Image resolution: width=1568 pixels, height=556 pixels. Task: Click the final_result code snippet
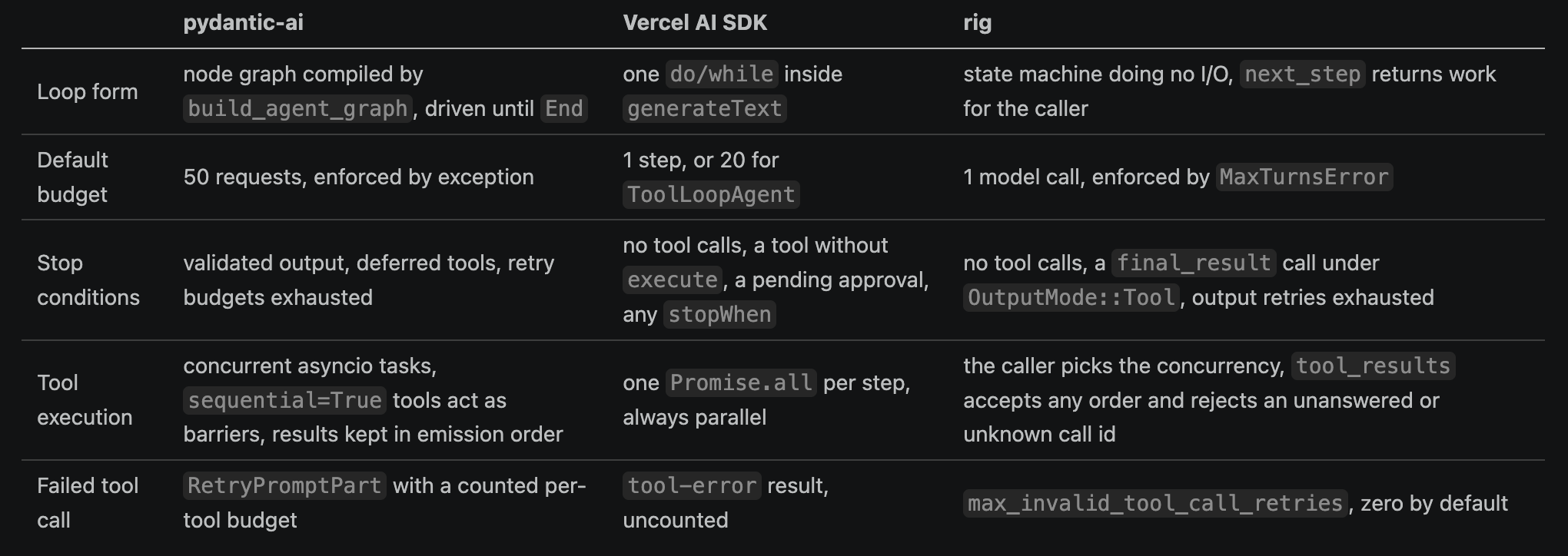pos(1194,263)
